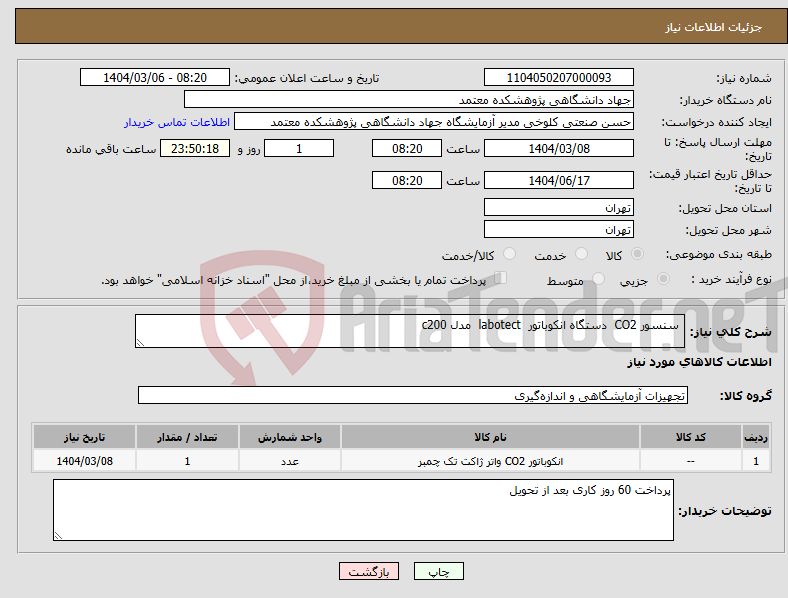The image size is (788, 598).
Task: Click the جزئیات اطلاعات نیاز header title
Action: pos(714,27)
